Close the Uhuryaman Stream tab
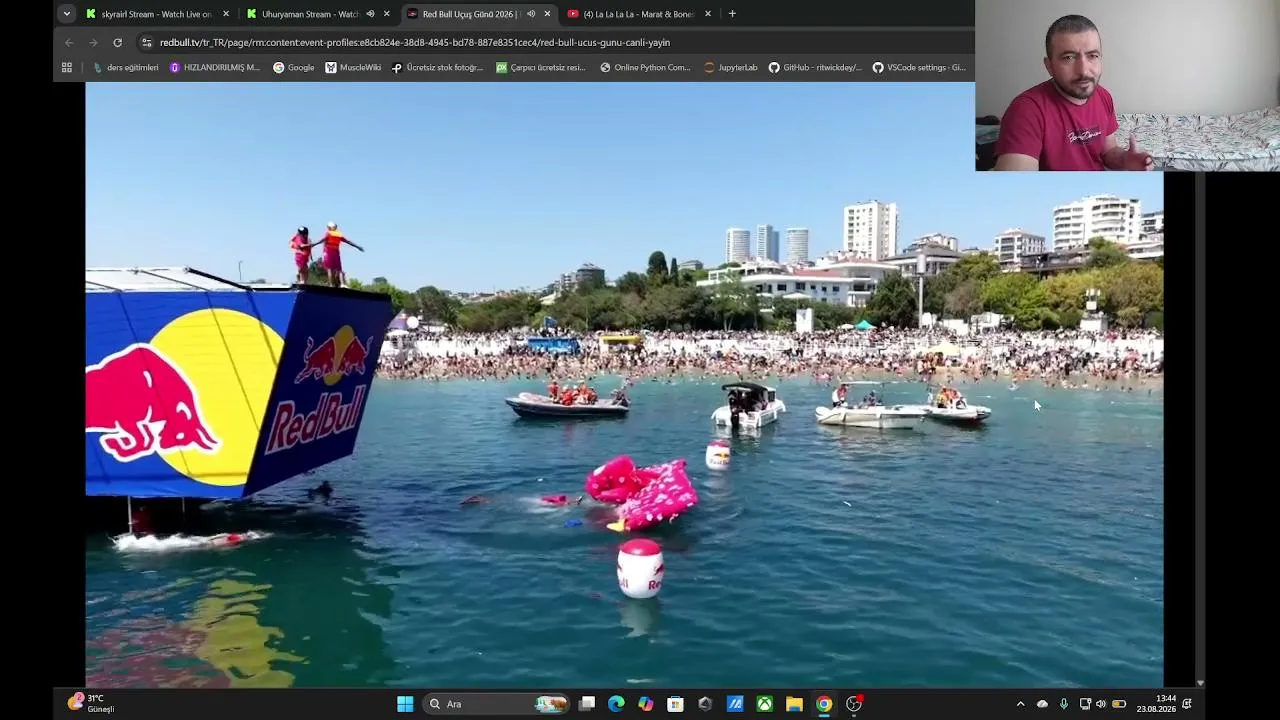Image resolution: width=1280 pixels, height=720 pixels. [x=386, y=14]
